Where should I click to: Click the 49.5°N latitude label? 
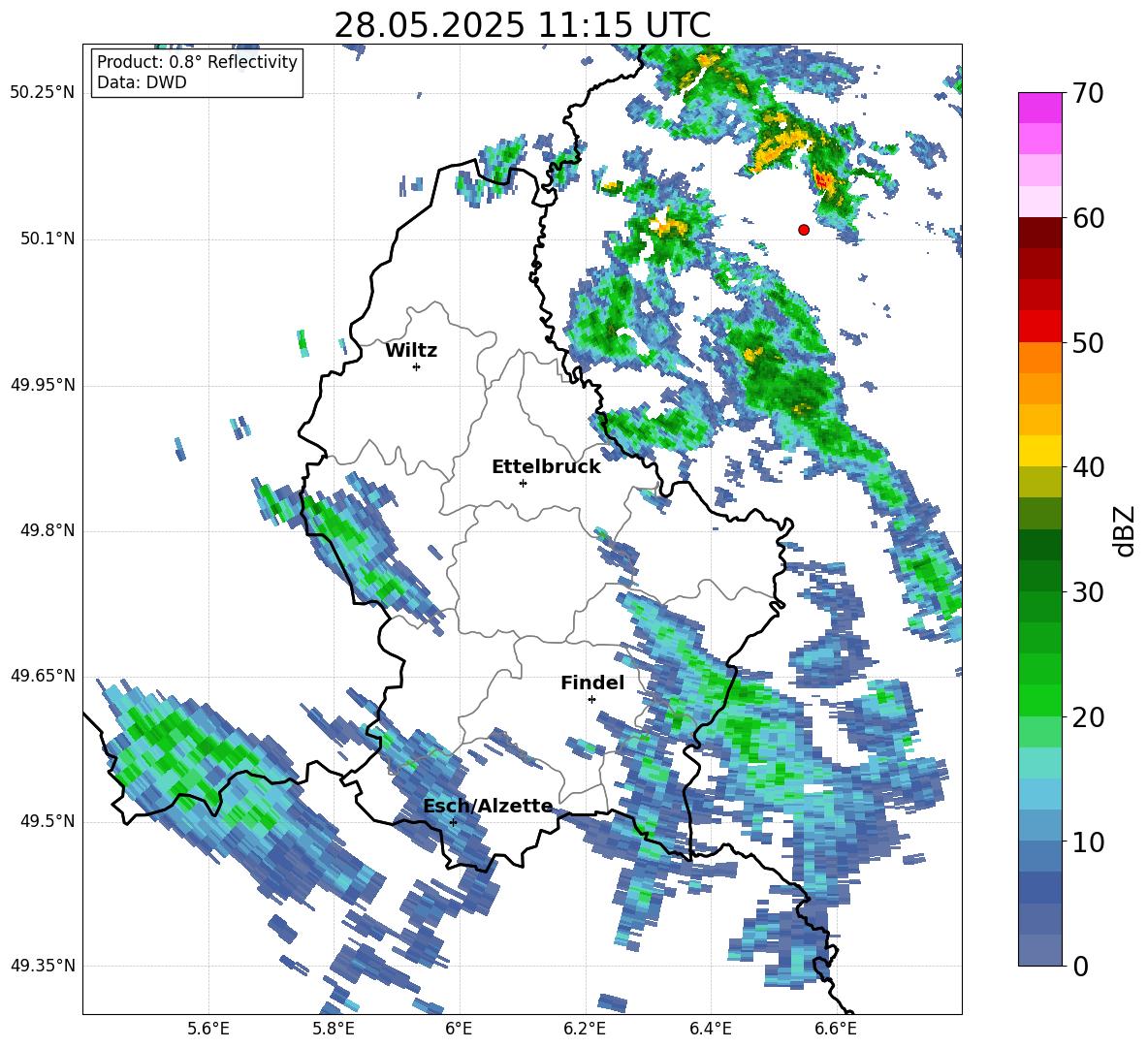tap(47, 821)
